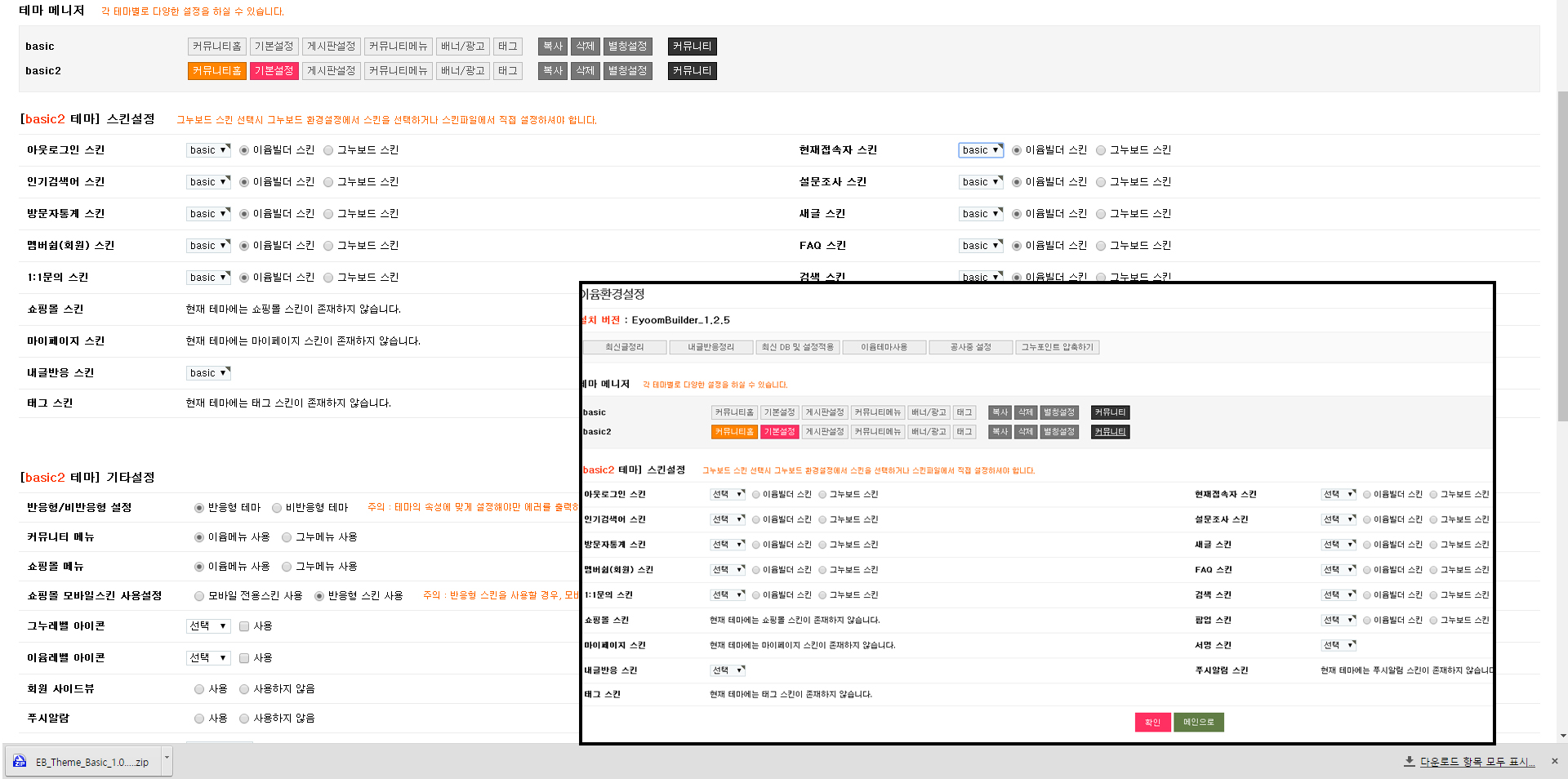
Task: Open the 내글반응 스킨 basic dropdown
Action: [x=208, y=373]
